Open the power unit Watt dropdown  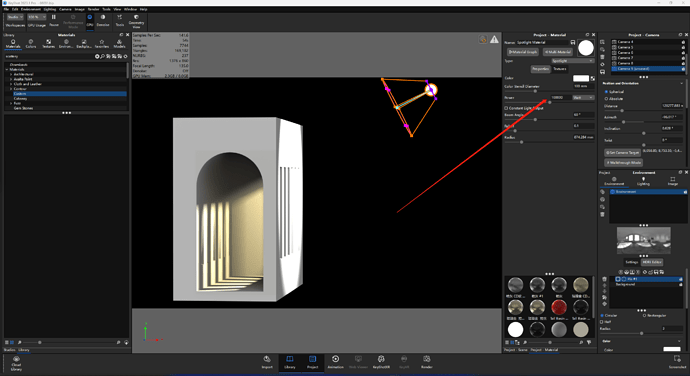point(583,97)
